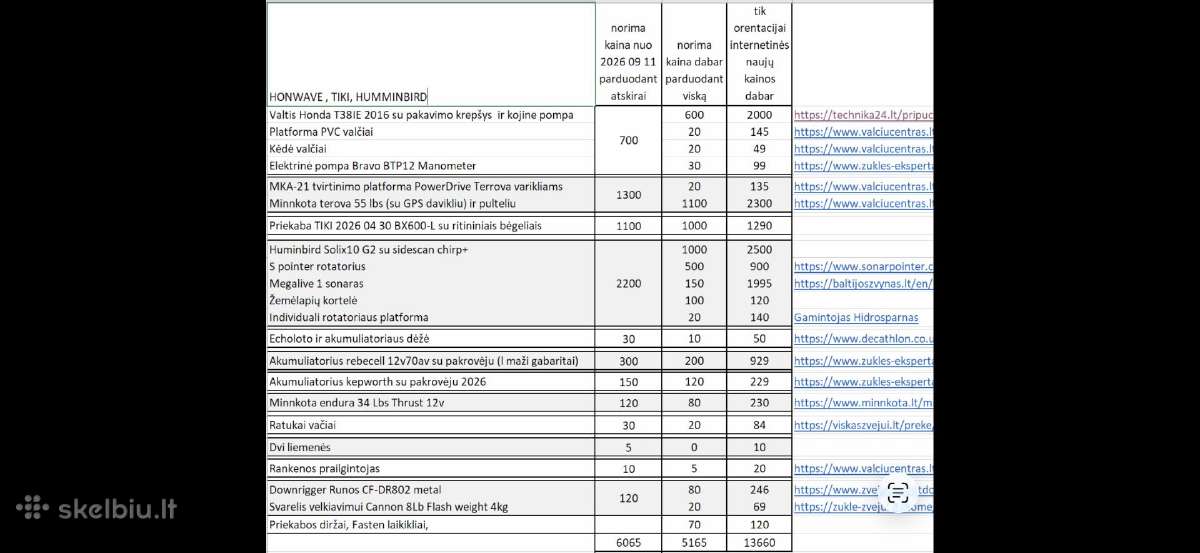
Task: Select cell 'Downrigger Runos CF-DR802 metal'
Action: [x=431, y=490]
